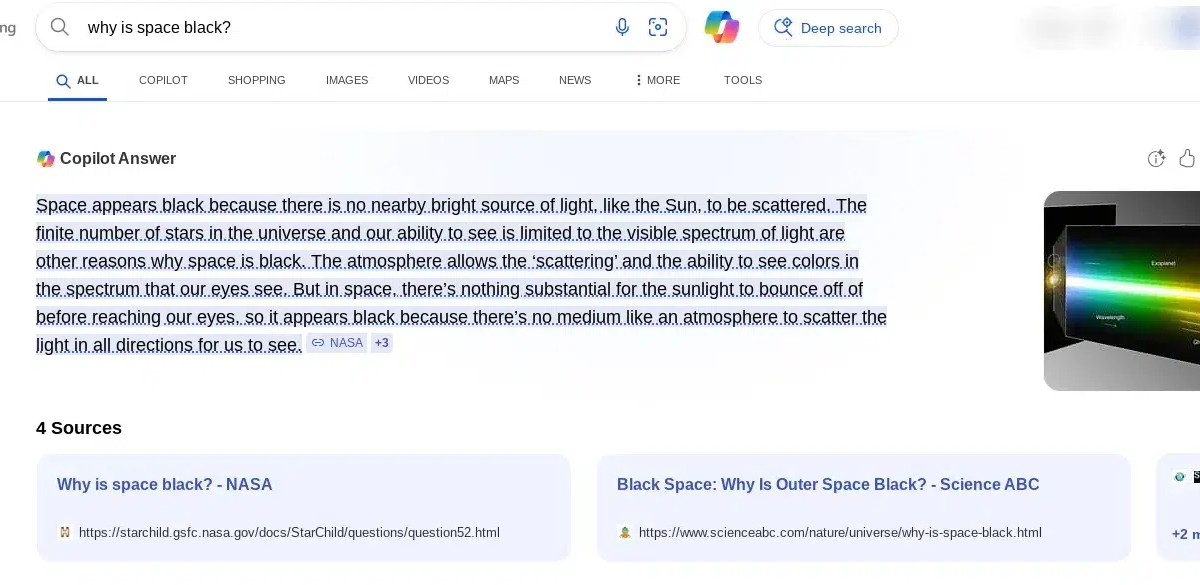
Task: Click the answer info sparkle icon
Action: pos(1156,158)
